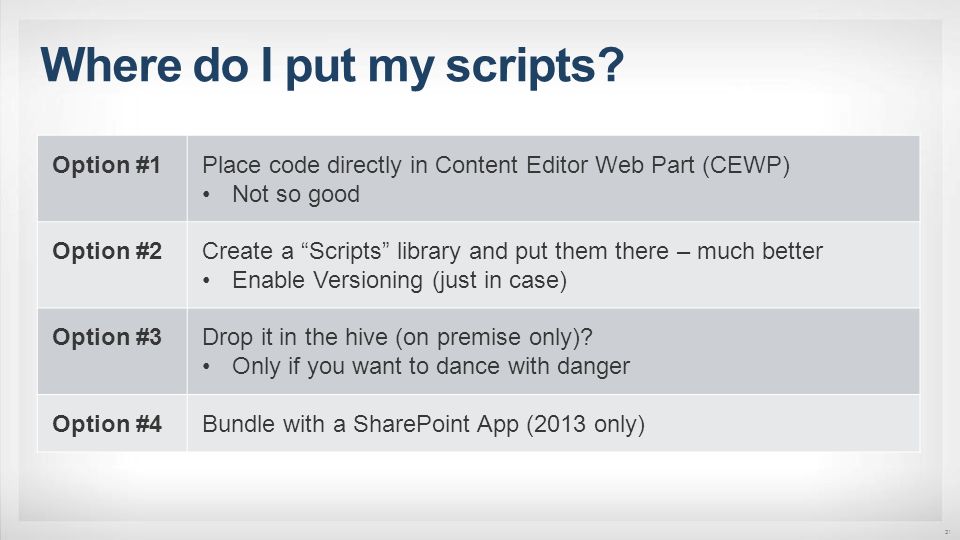Click the bullet dot before "Not so good"
This screenshot has height=540, width=960.
(x=207, y=195)
